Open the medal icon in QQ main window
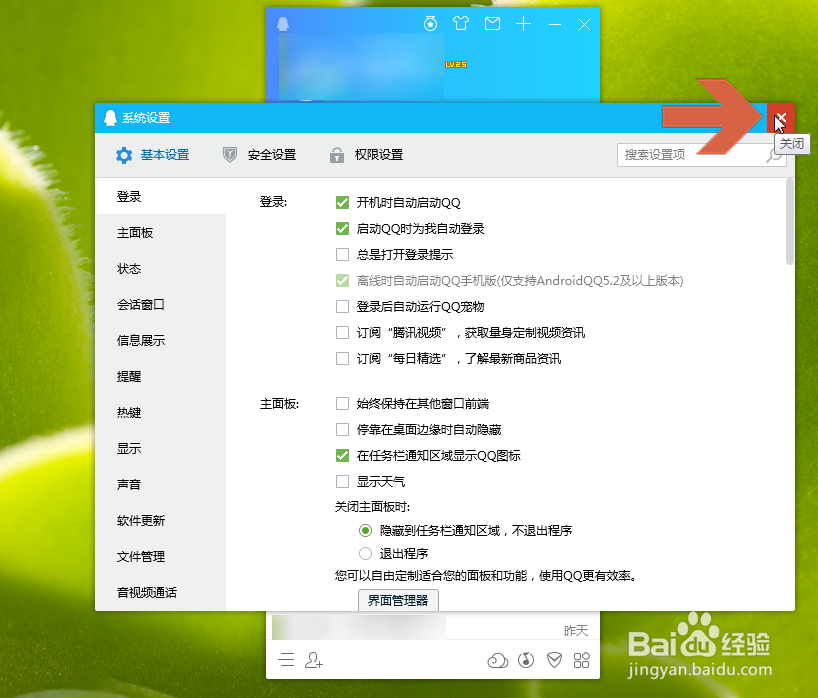The height and width of the screenshot is (698, 818). tap(430, 23)
